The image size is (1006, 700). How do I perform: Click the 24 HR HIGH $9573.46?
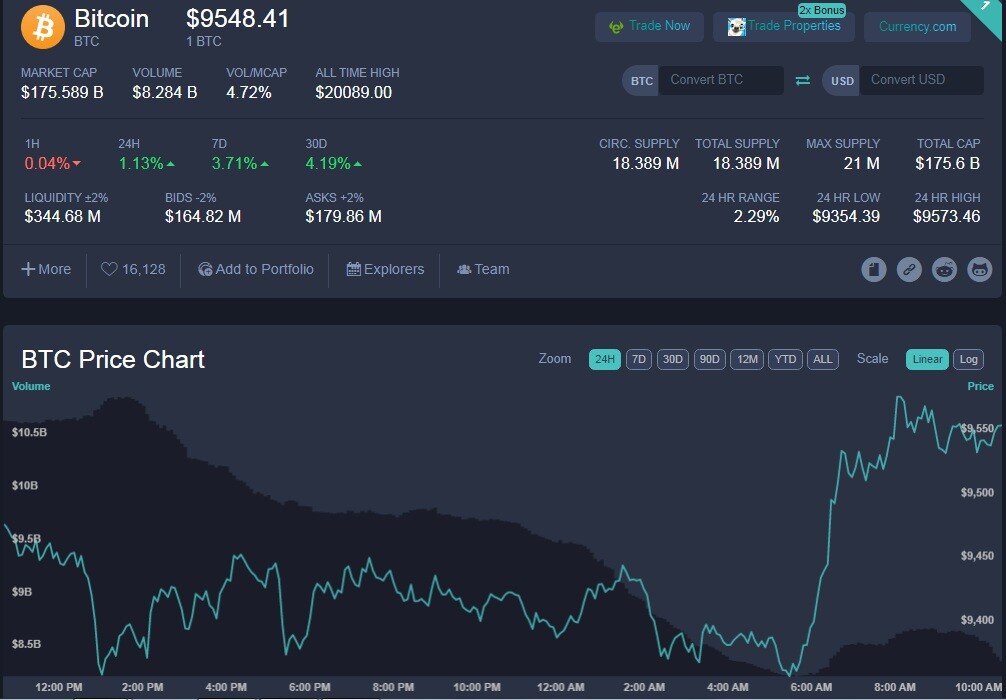pyautogui.click(x=946, y=217)
